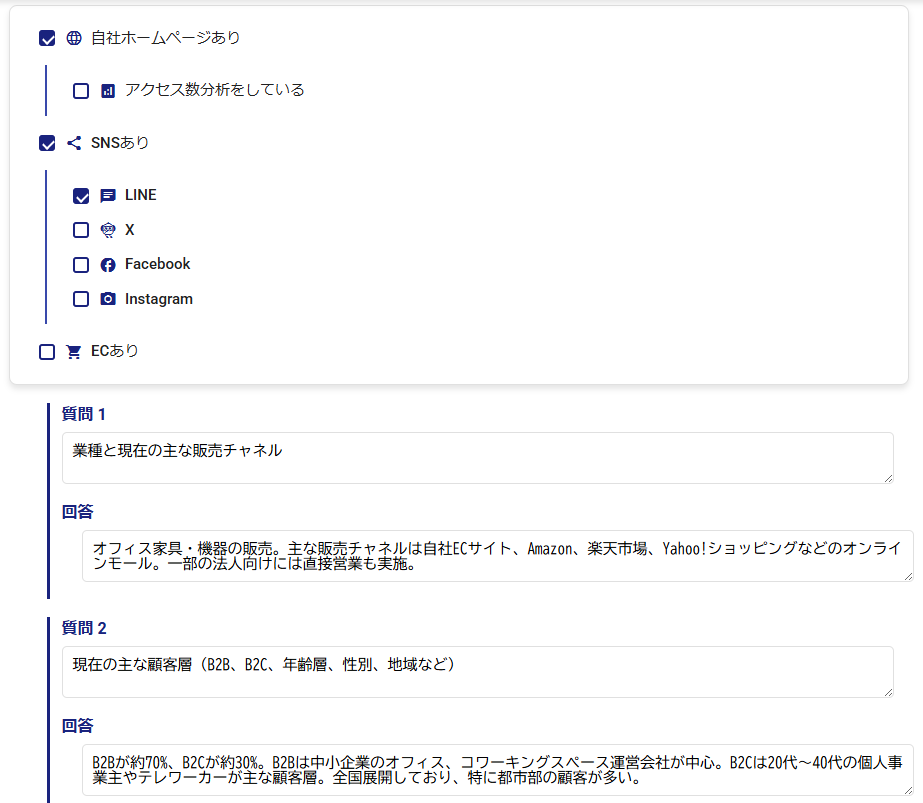Focus the 質問 2 text field

coord(476,672)
